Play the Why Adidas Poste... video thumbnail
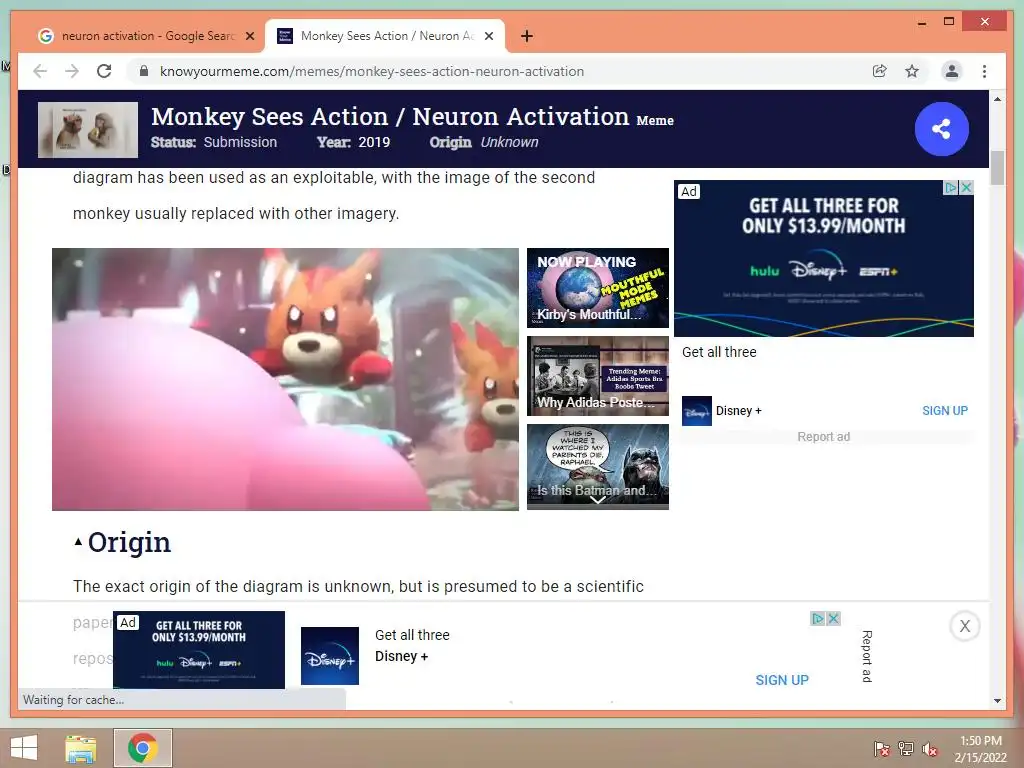This screenshot has height=768, width=1024. pos(598,376)
